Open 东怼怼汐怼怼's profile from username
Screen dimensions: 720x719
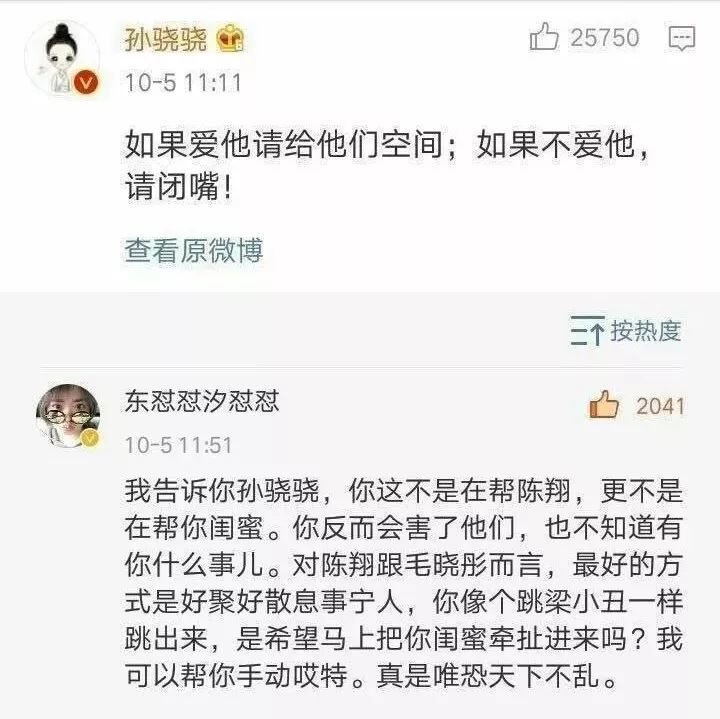[202, 401]
